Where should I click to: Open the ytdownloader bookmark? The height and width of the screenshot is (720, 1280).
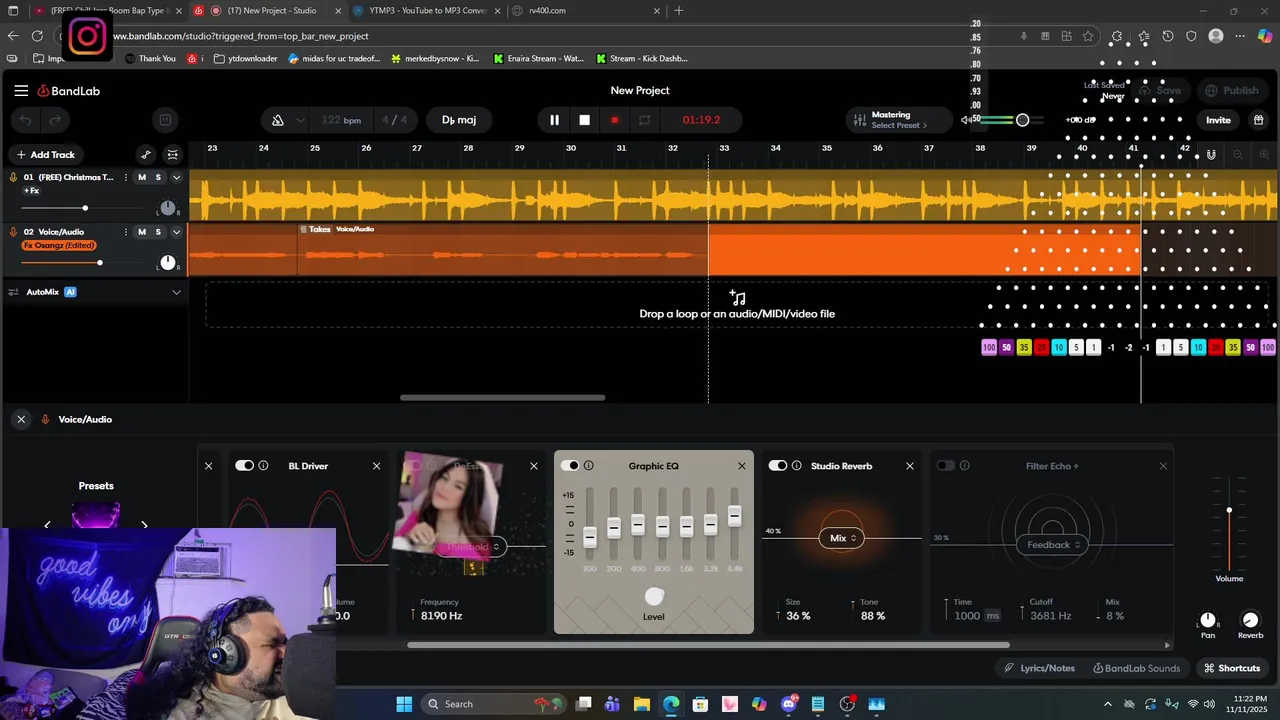click(244, 58)
